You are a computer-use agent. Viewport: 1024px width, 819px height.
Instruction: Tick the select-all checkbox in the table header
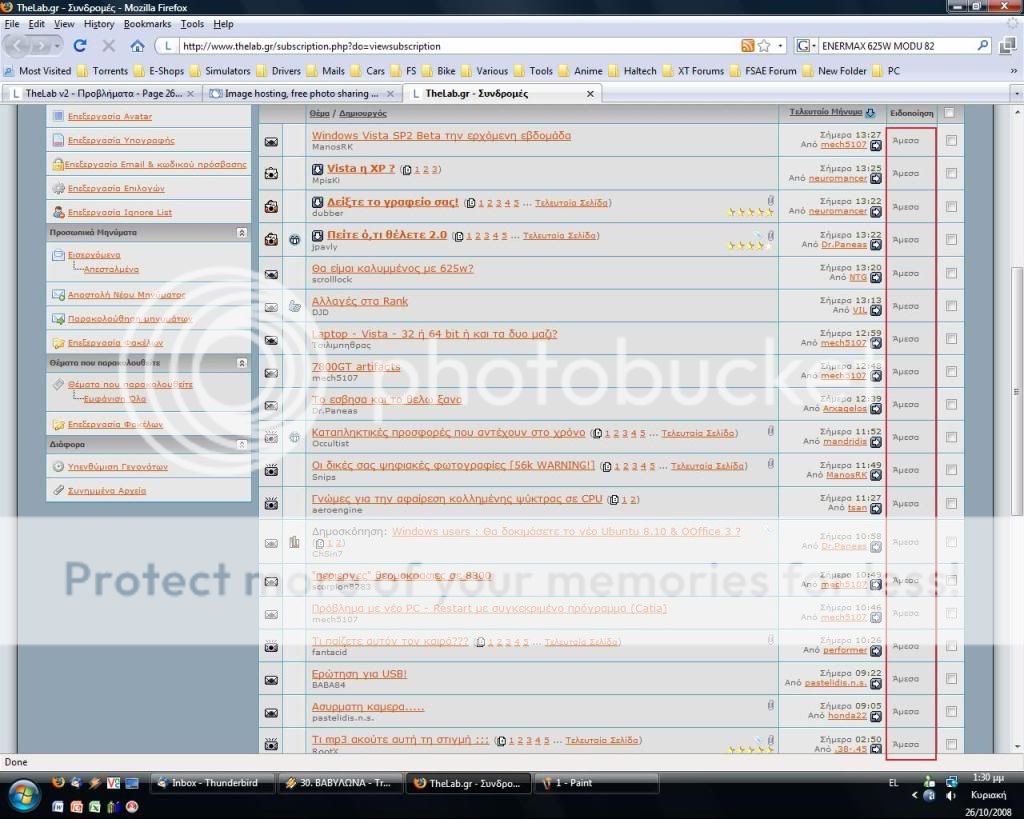pyautogui.click(x=949, y=113)
